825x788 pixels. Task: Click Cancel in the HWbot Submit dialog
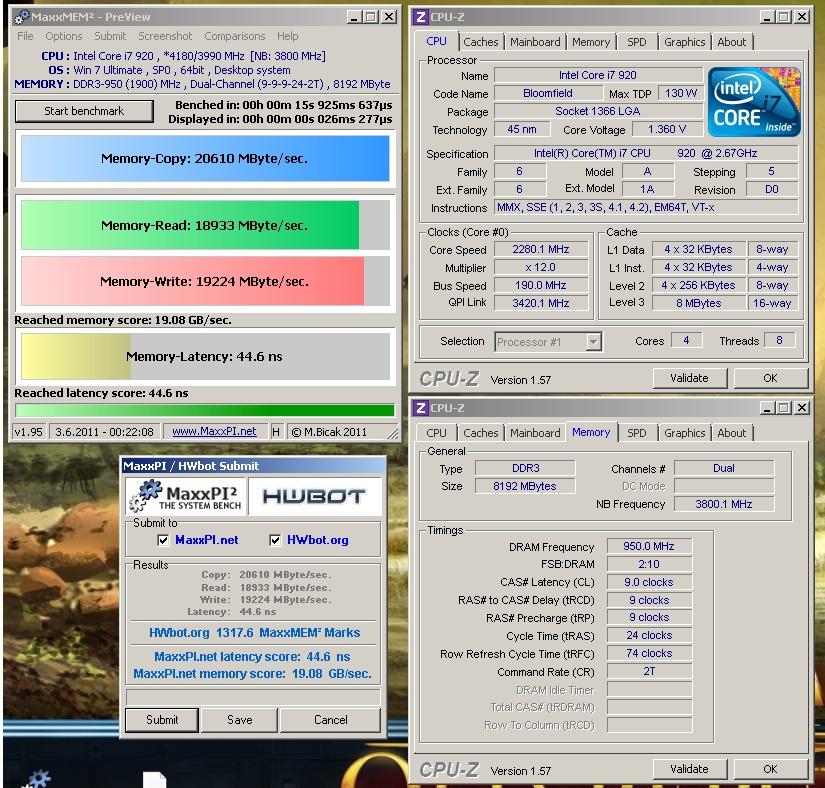(330, 720)
